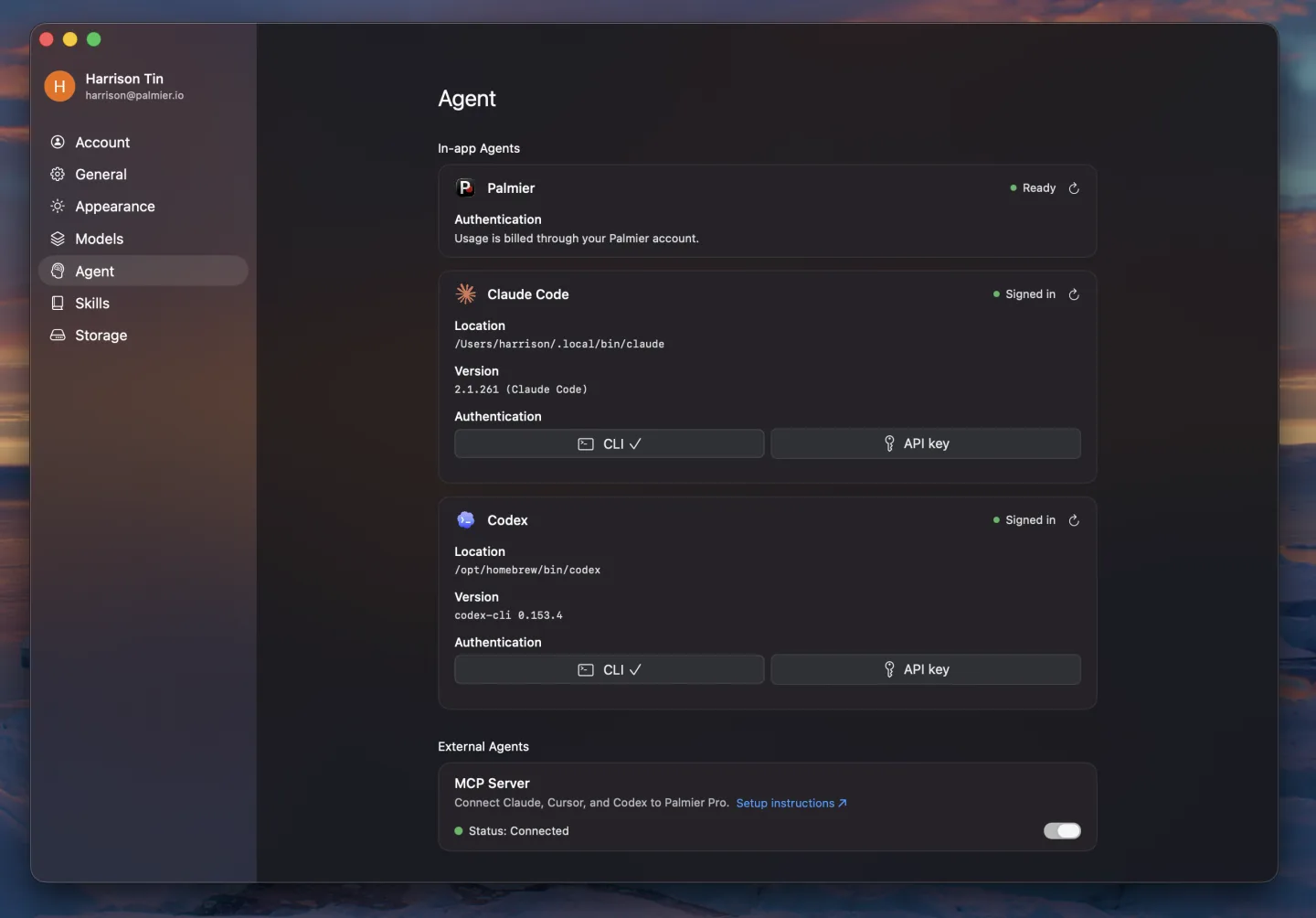Choose API key authentication for Codex
Viewport: 1316px width, 918px height.
point(926,669)
